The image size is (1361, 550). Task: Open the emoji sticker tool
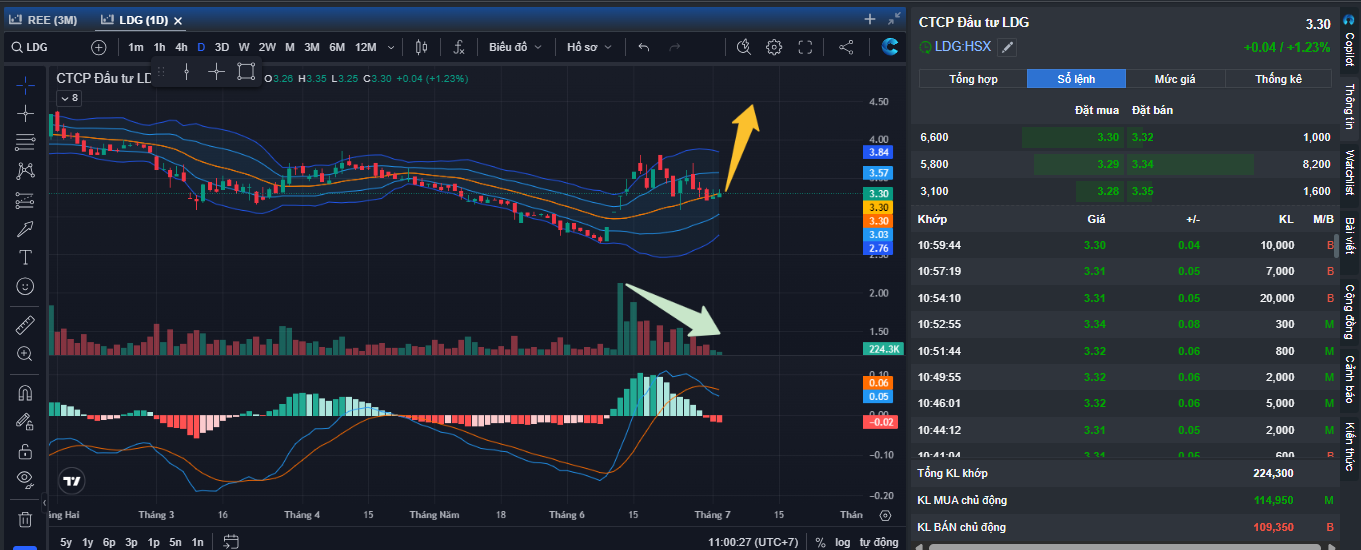coord(25,287)
